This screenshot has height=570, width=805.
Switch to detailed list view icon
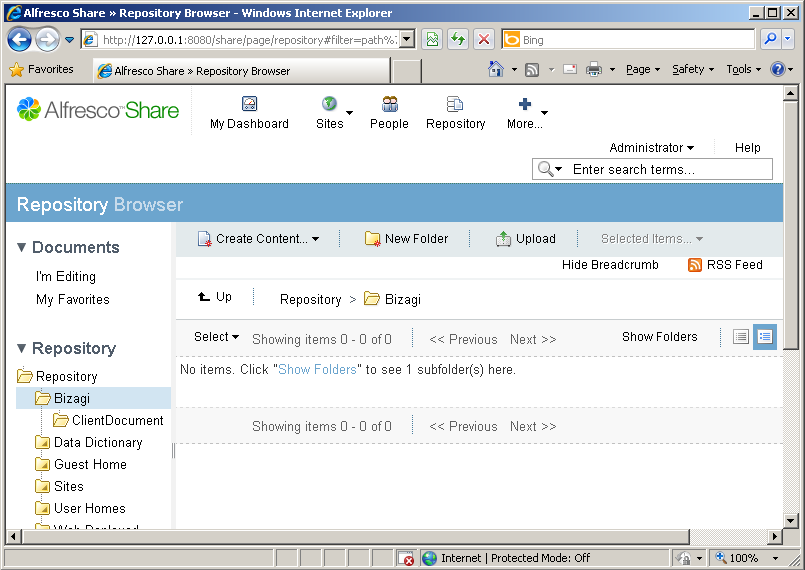(x=765, y=337)
